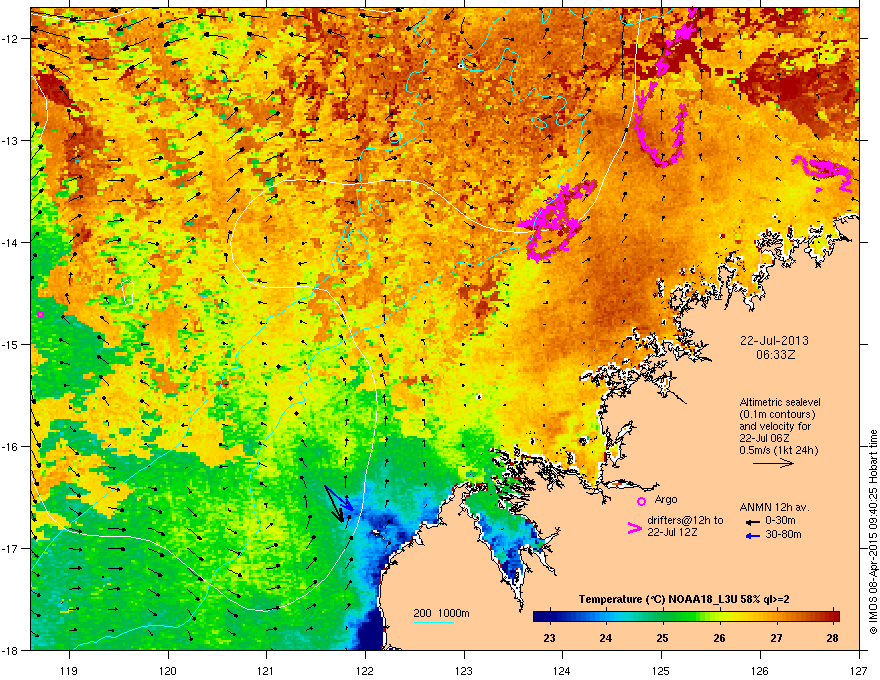Click the dark blue 23 degree colorbar end
This screenshot has height=680, width=880.
[x=542, y=616]
